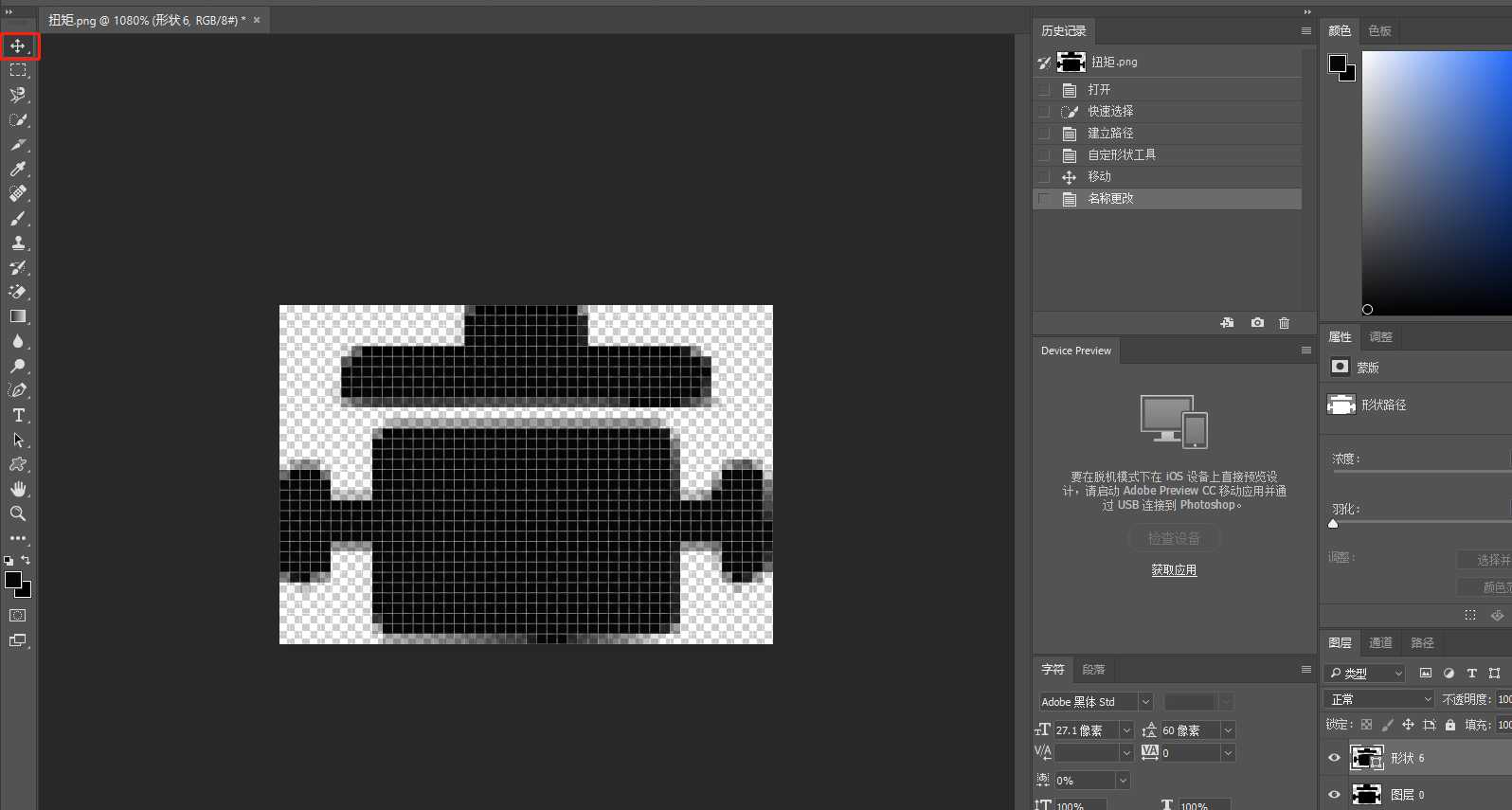Lock transparent pixels of the layer
This screenshot has width=1512, height=810.
1366,725
